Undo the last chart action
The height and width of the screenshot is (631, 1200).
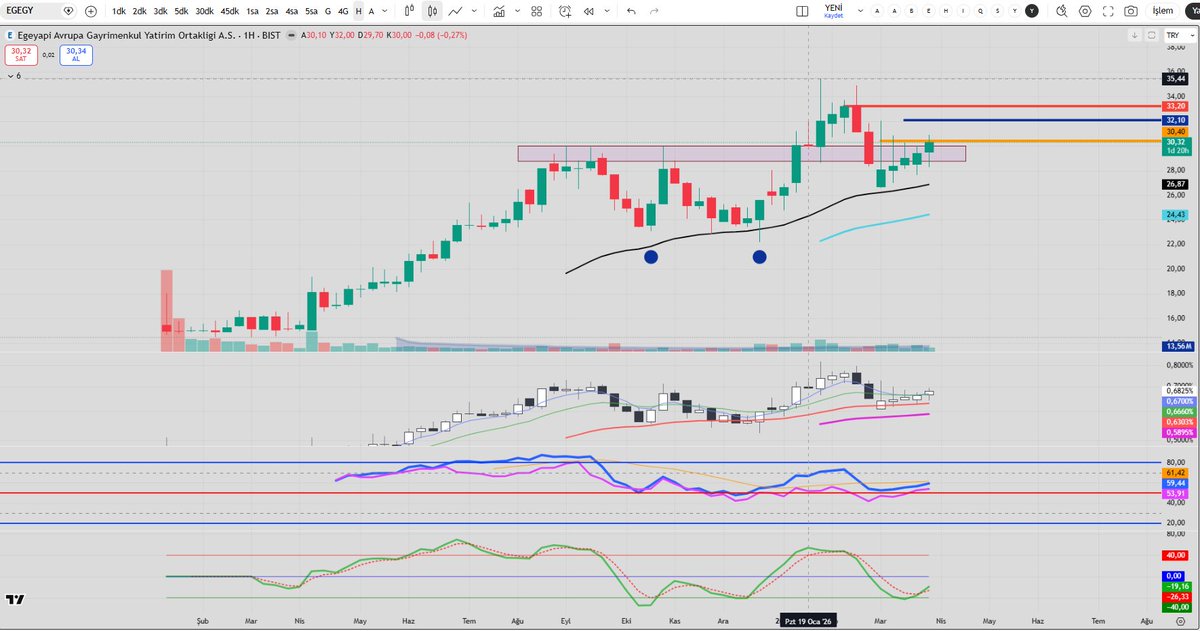pyautogui.click(x=630, y=11)
